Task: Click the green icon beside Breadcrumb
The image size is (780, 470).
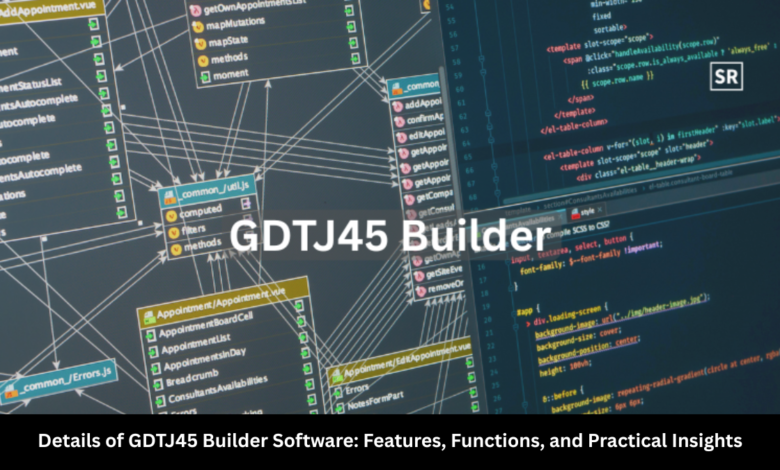Action: tap(157, 384)
